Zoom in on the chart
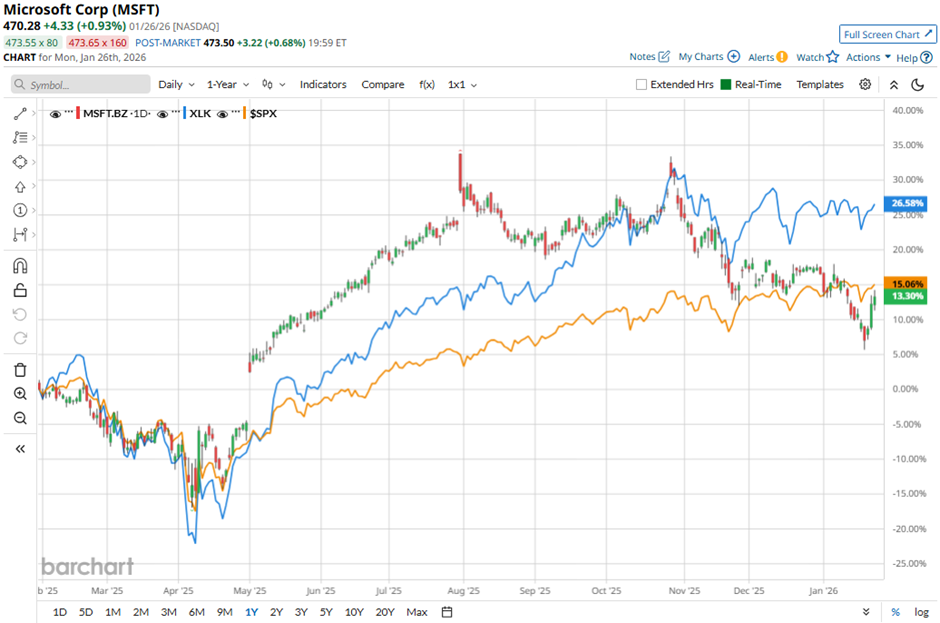 [x=20, y=394]
